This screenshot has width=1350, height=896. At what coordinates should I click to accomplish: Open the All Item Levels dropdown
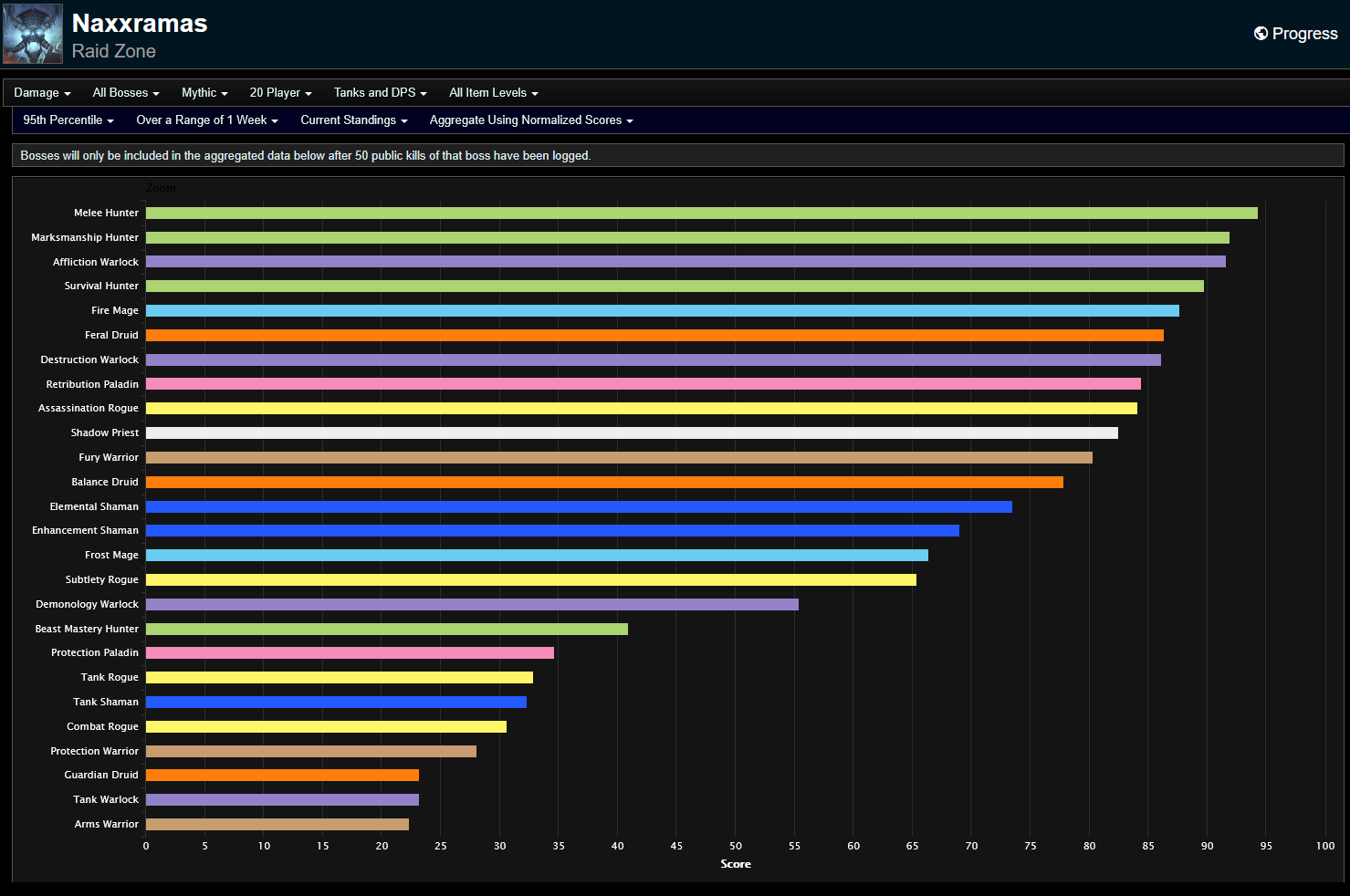click(493, 92)
